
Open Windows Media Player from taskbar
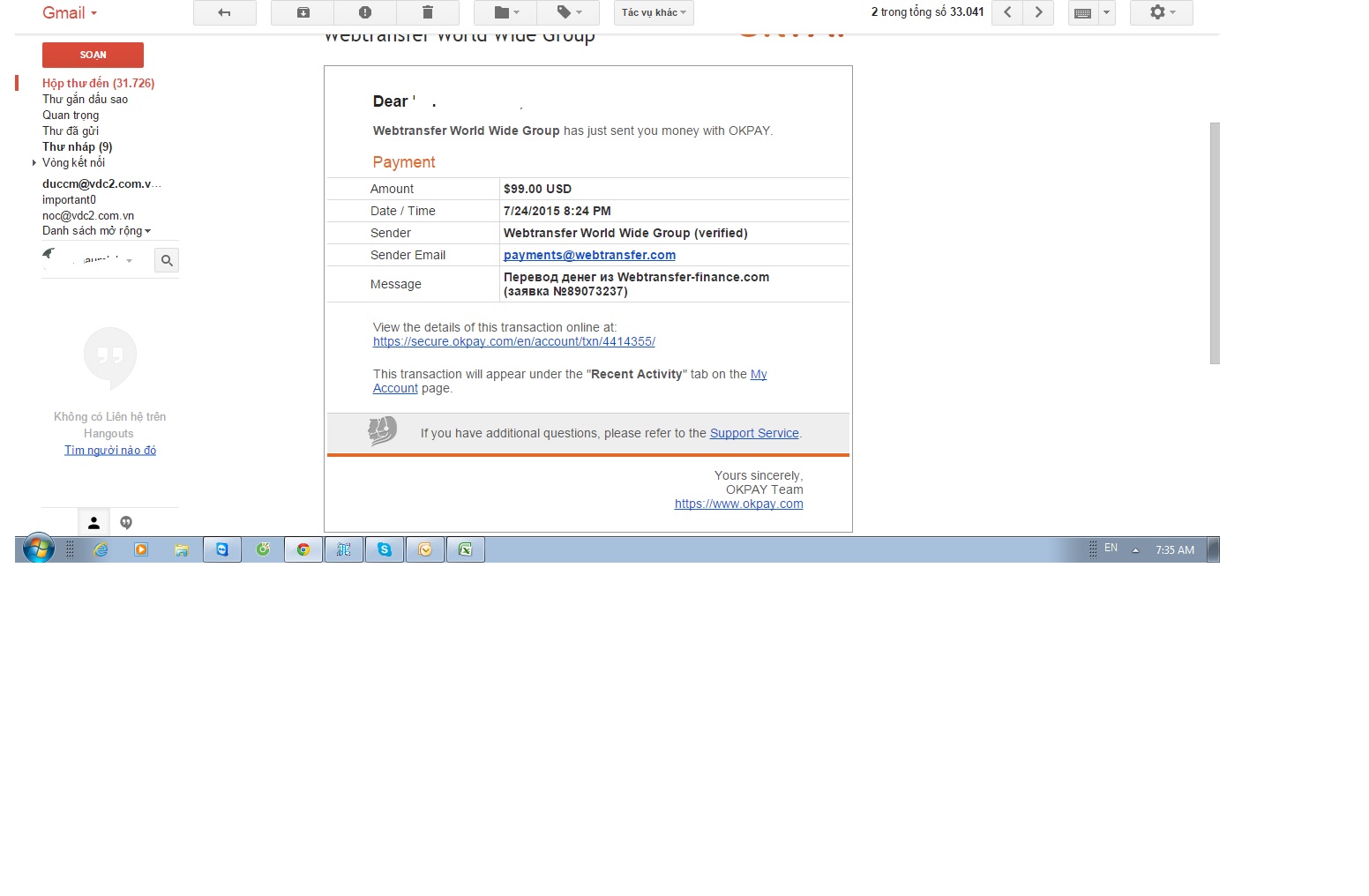point(141,549)
